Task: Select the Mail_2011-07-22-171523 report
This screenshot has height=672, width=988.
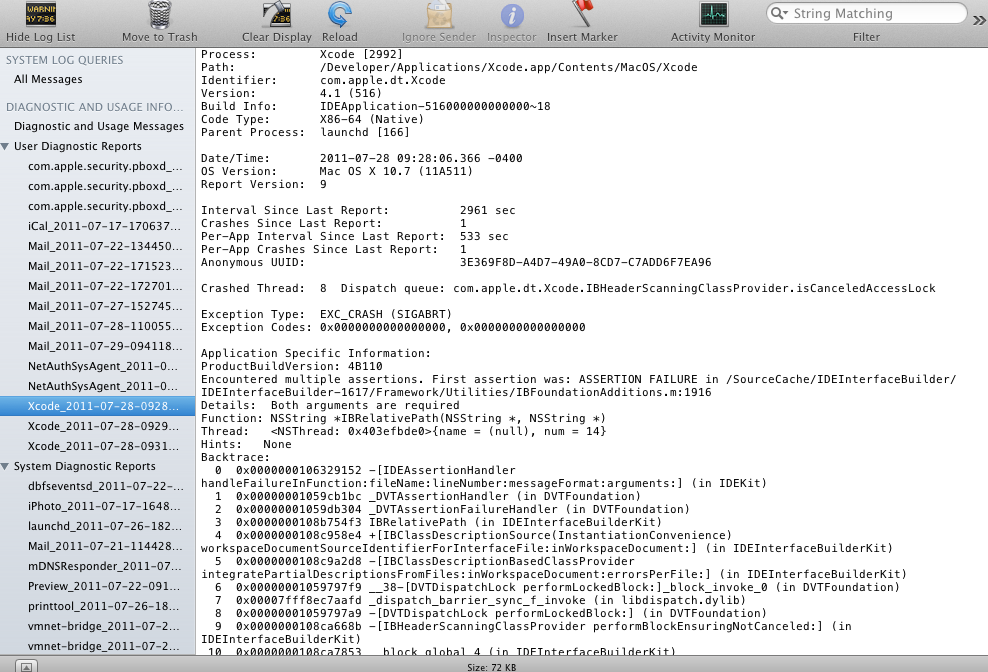Action: click(x=98, y=267)
